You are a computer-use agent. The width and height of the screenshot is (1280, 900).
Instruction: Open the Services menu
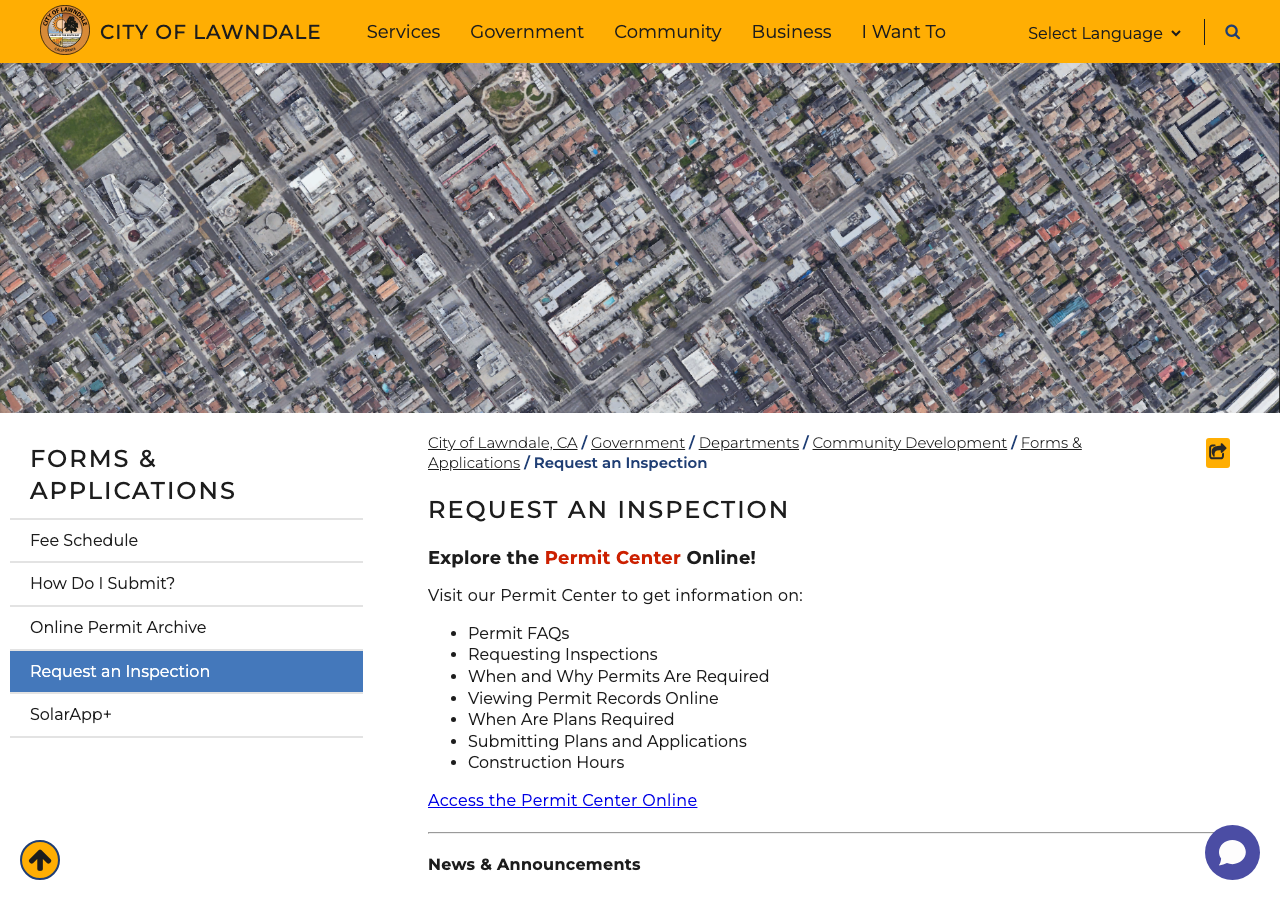click(403, 32)
